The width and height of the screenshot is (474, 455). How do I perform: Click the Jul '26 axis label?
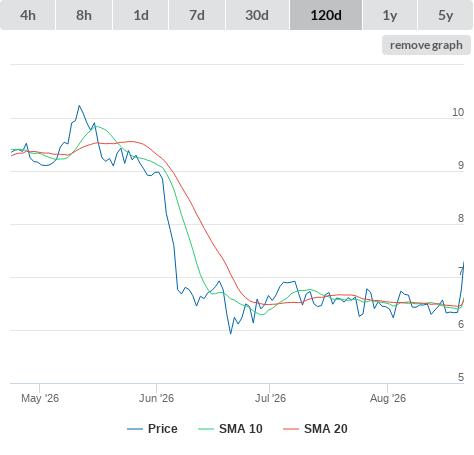pos(270,398)
